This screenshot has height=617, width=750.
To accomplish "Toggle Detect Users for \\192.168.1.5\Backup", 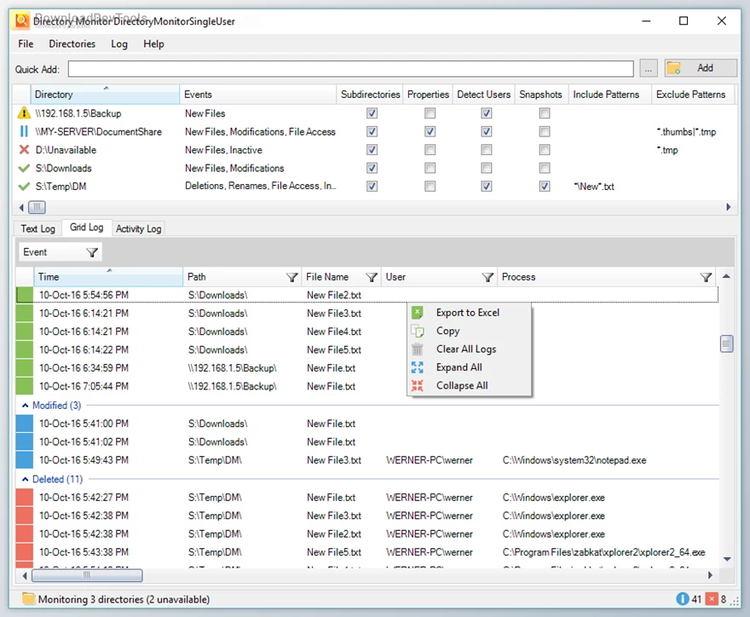I will click(x=486, y=113).
